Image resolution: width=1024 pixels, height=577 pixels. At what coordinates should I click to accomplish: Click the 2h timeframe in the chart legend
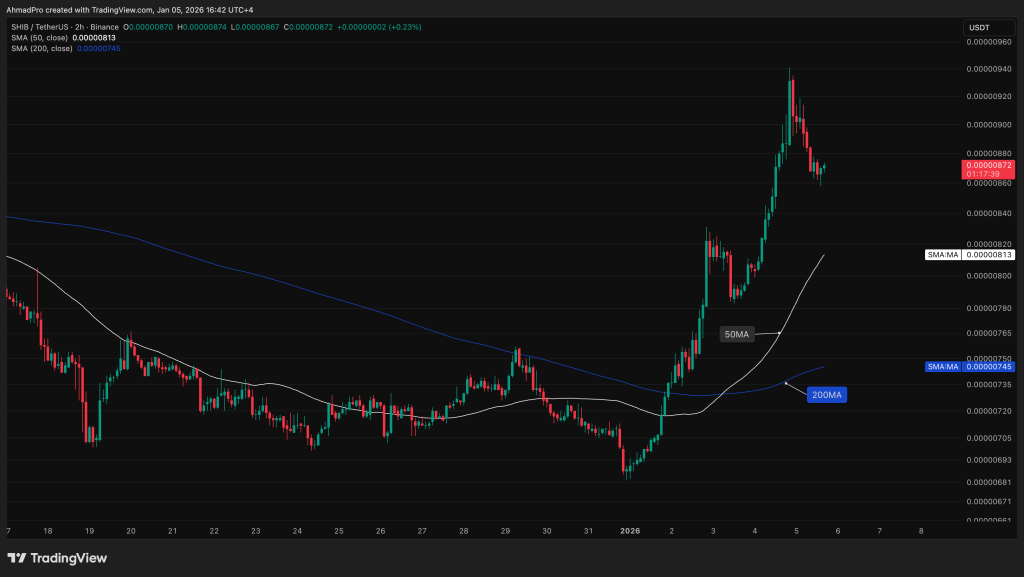click(x=78, y=27)
